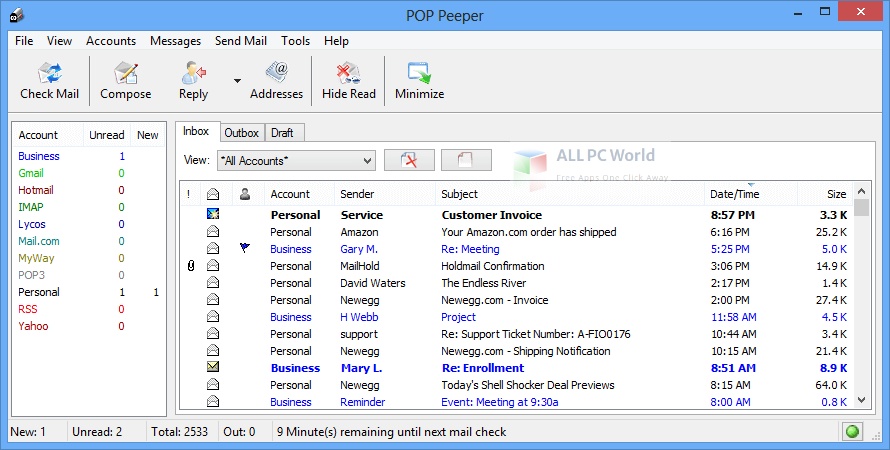The height and width of the screenshot is (450, 890).
Task: Select the Mail.com account
Action: pos(39,241)
